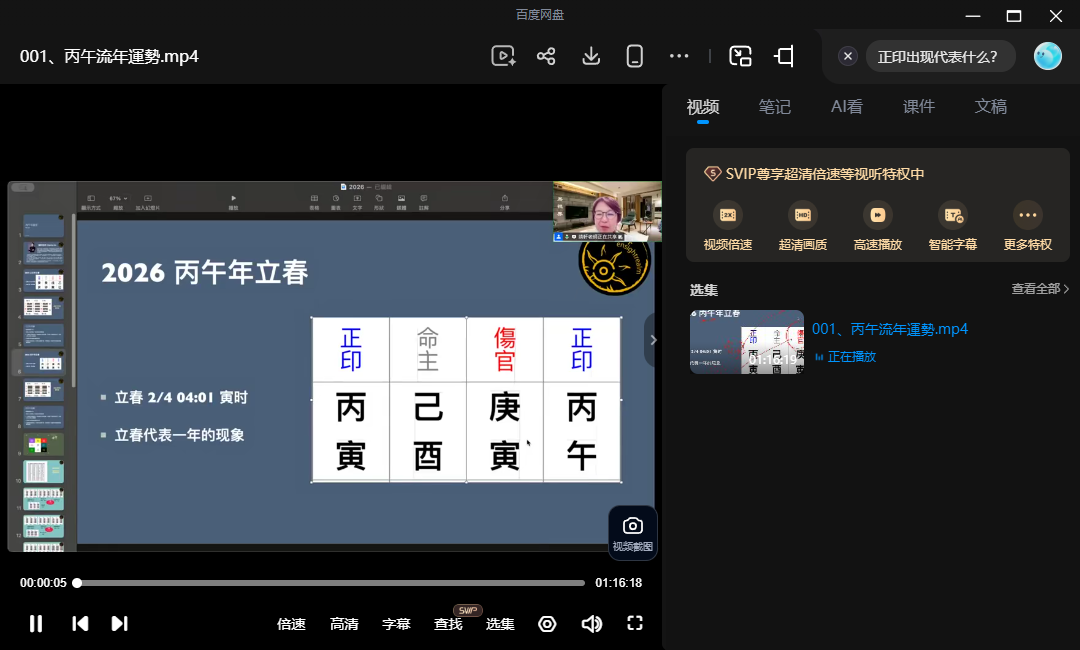The image size is (1080, 650).
Task: Click the 001、丙午流年運勢.mp4 playlist link
Action: click(x=889, y=329)
